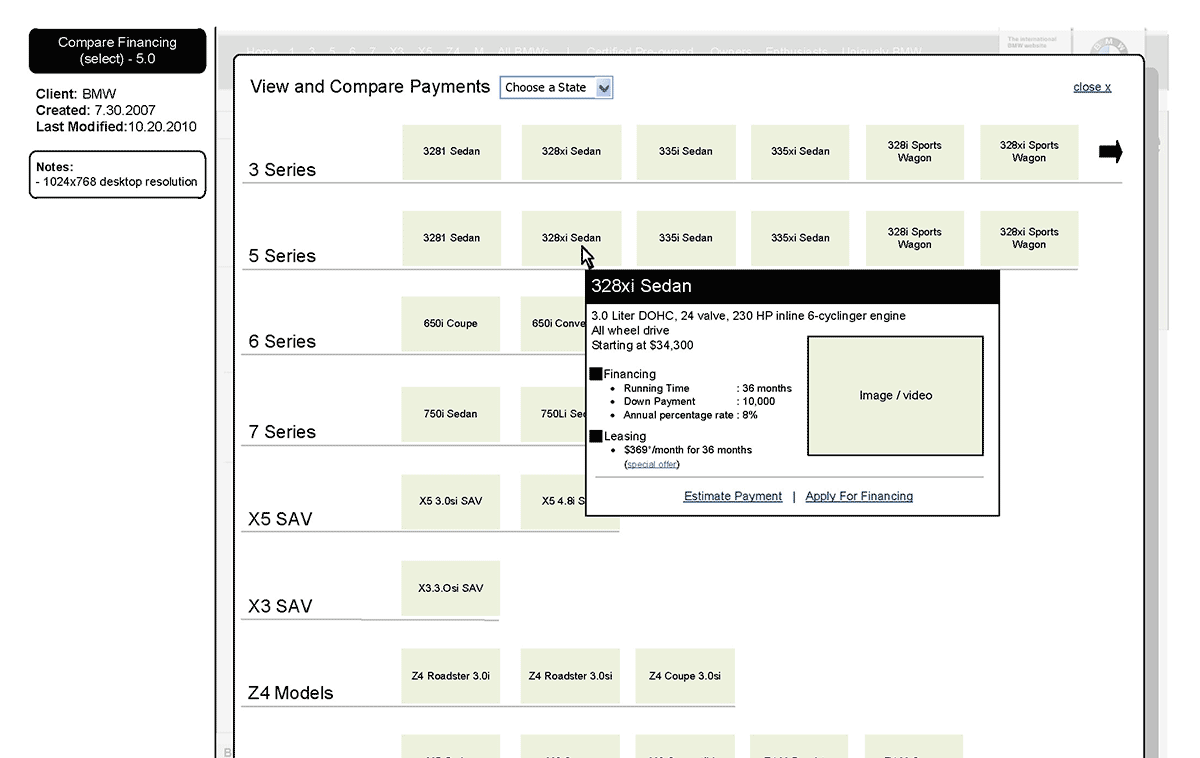Click the right arrow in 3 Series row
Viewport: 1200px width, 758px height.
pyautogui.click(x=1110, y=152)
